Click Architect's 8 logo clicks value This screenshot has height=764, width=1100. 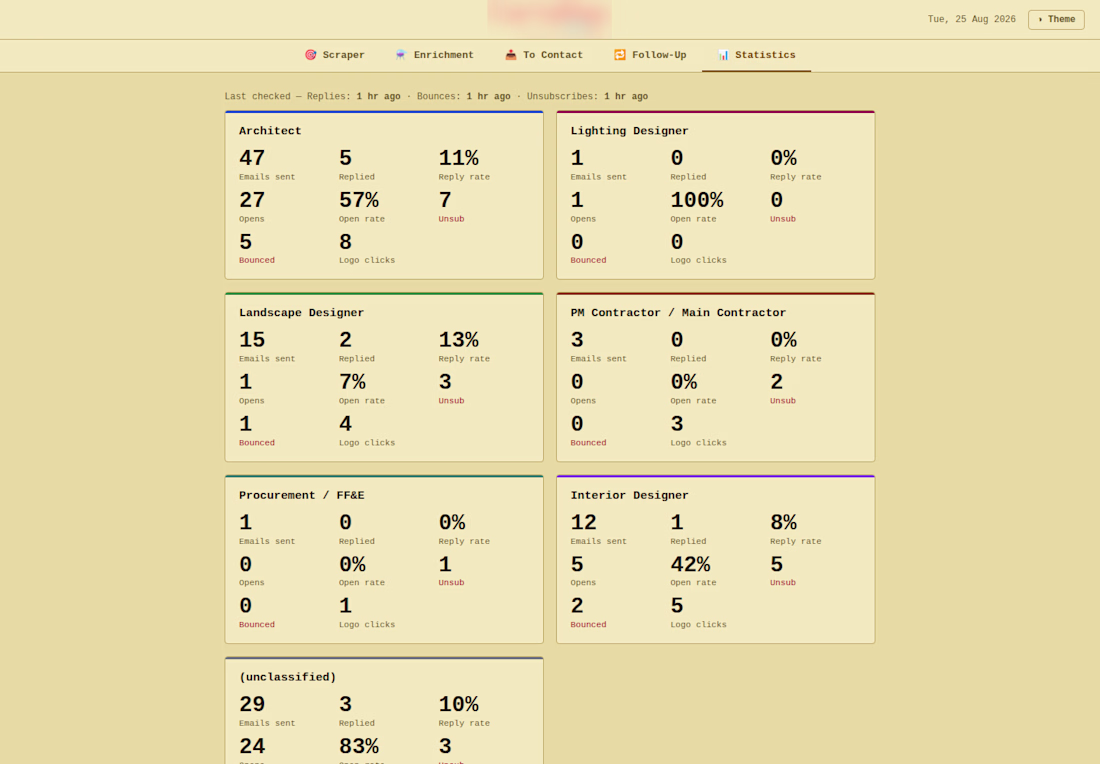(x=345, y=242)
